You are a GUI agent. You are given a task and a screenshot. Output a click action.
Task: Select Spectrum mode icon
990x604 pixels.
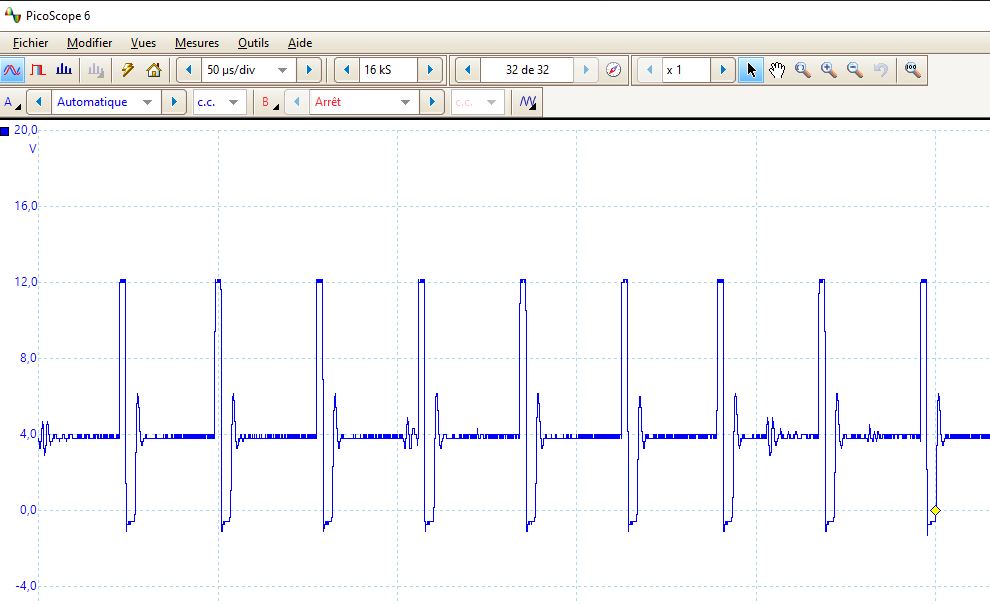click(64, 69)
